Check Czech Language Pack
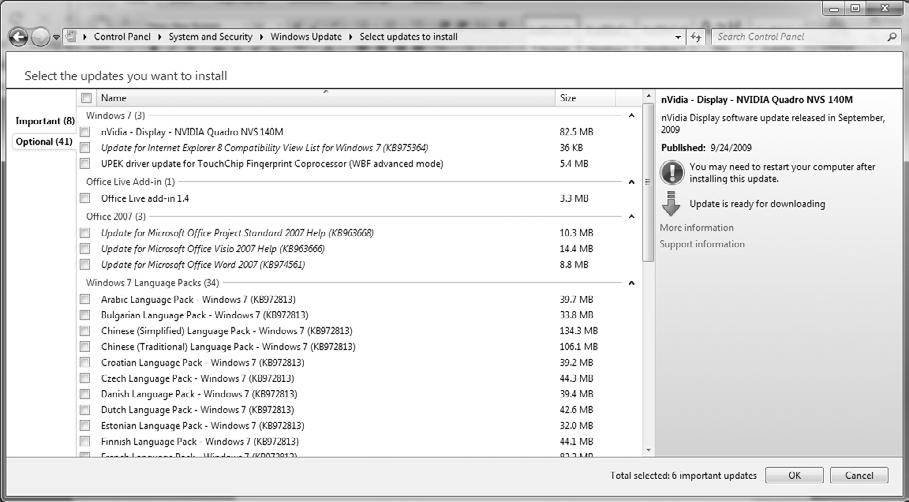This screenshot has height=502, width=909. [85, 378]
